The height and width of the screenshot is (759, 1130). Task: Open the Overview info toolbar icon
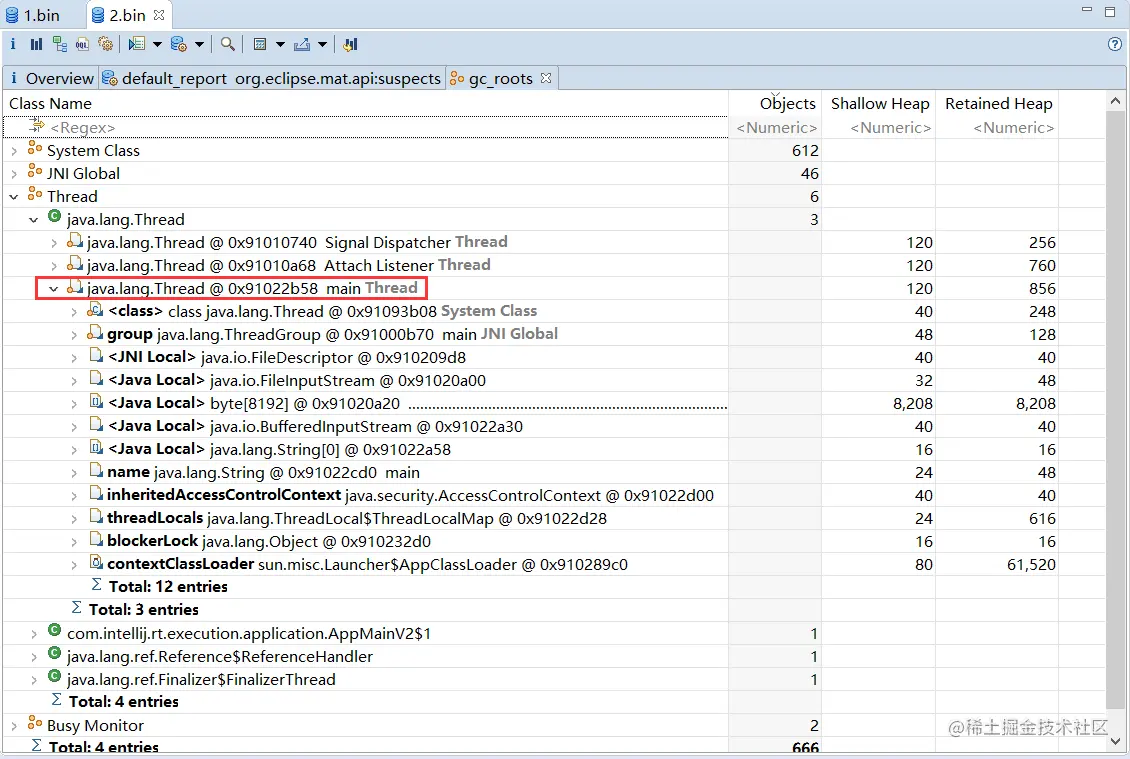coord(13,44)
